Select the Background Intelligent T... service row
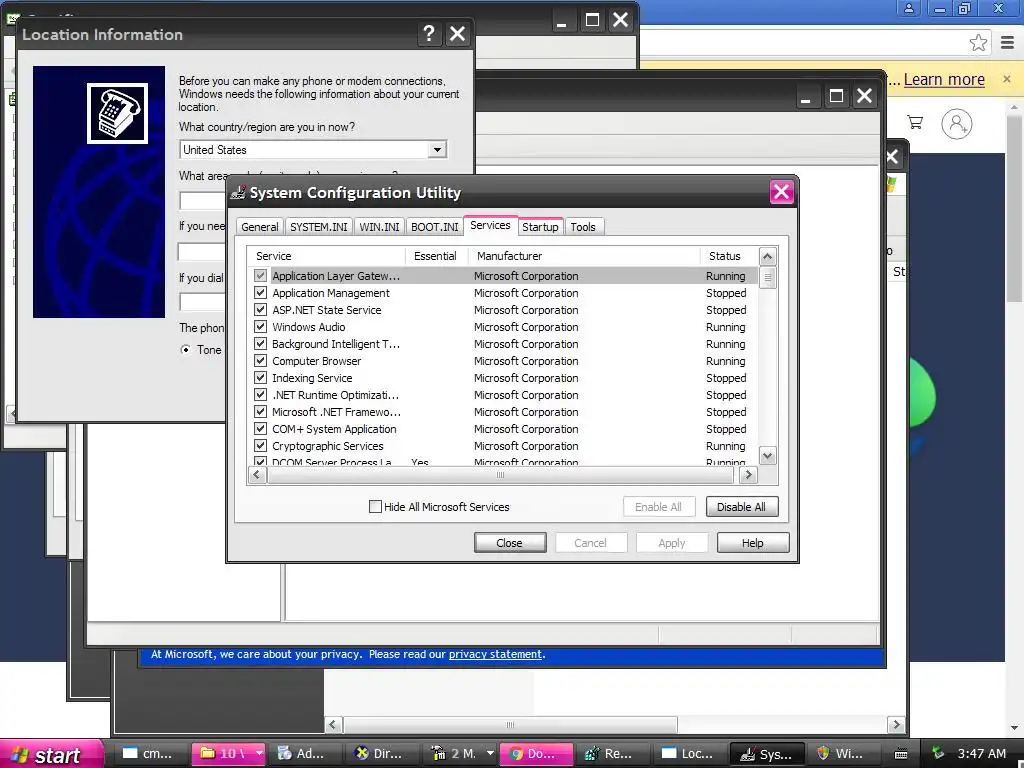1024x768 pixels. (x=503, y=344)
